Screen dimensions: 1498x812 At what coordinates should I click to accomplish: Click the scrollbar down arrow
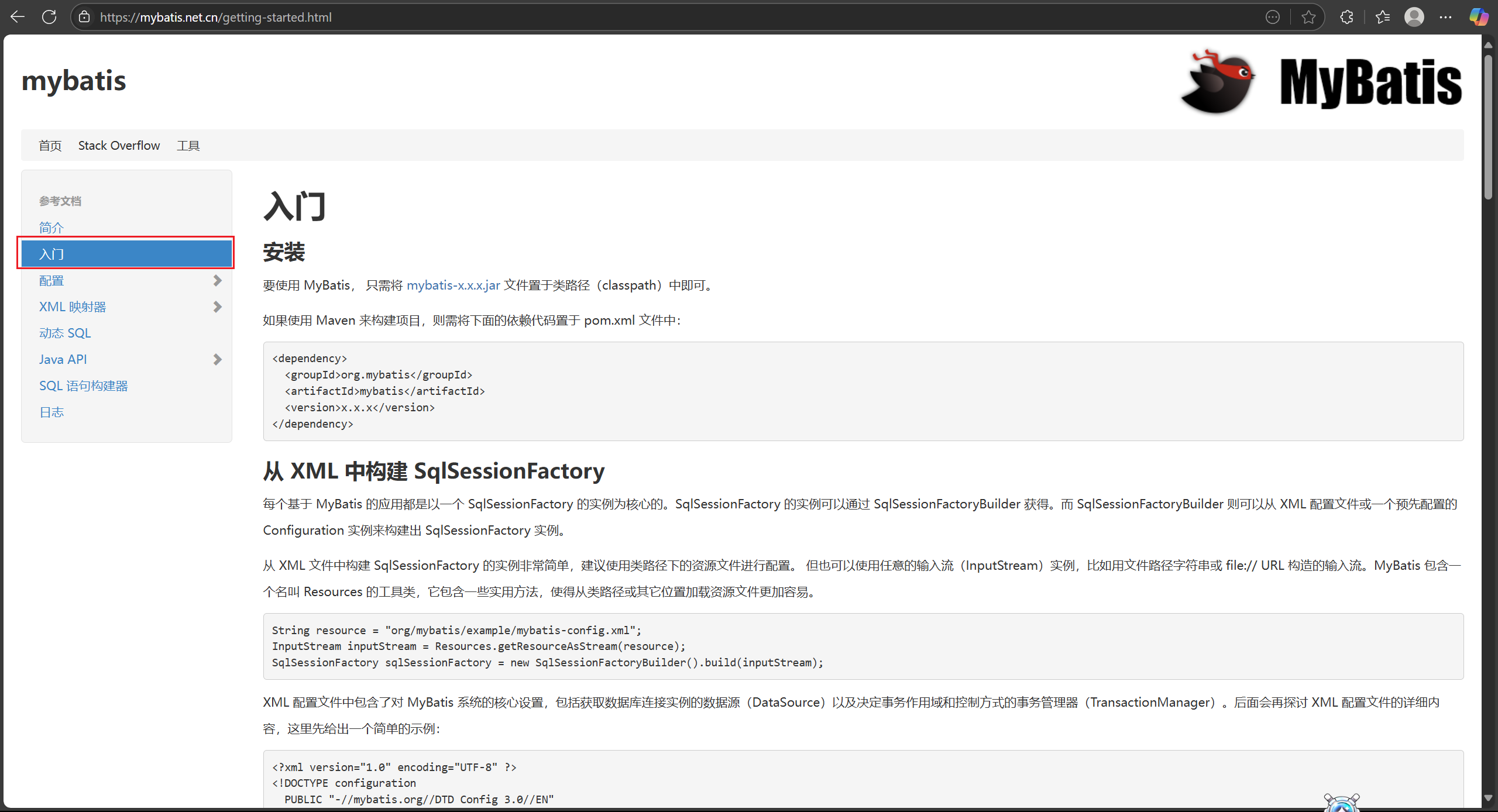[x=1488, y=798]
